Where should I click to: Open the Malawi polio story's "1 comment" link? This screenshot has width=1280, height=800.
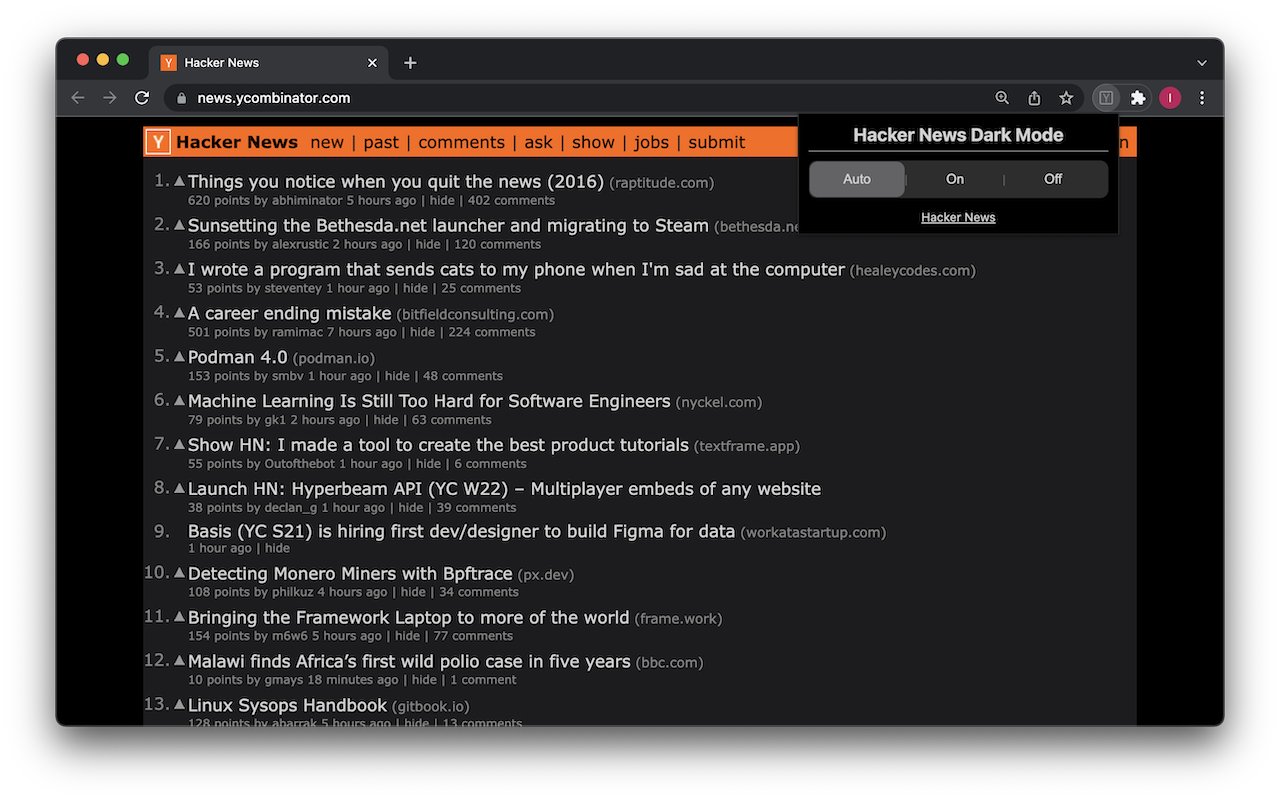click(x=483, y=680)
